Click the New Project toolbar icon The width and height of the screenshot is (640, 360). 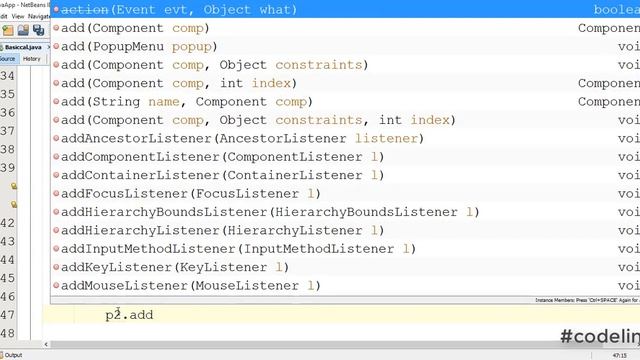click(x=8, y=30)
